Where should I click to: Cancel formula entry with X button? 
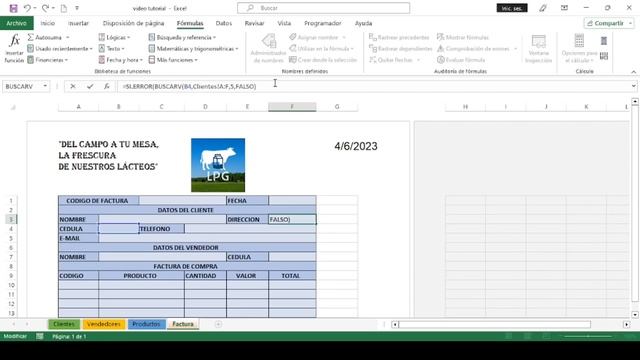pos(73,86)
